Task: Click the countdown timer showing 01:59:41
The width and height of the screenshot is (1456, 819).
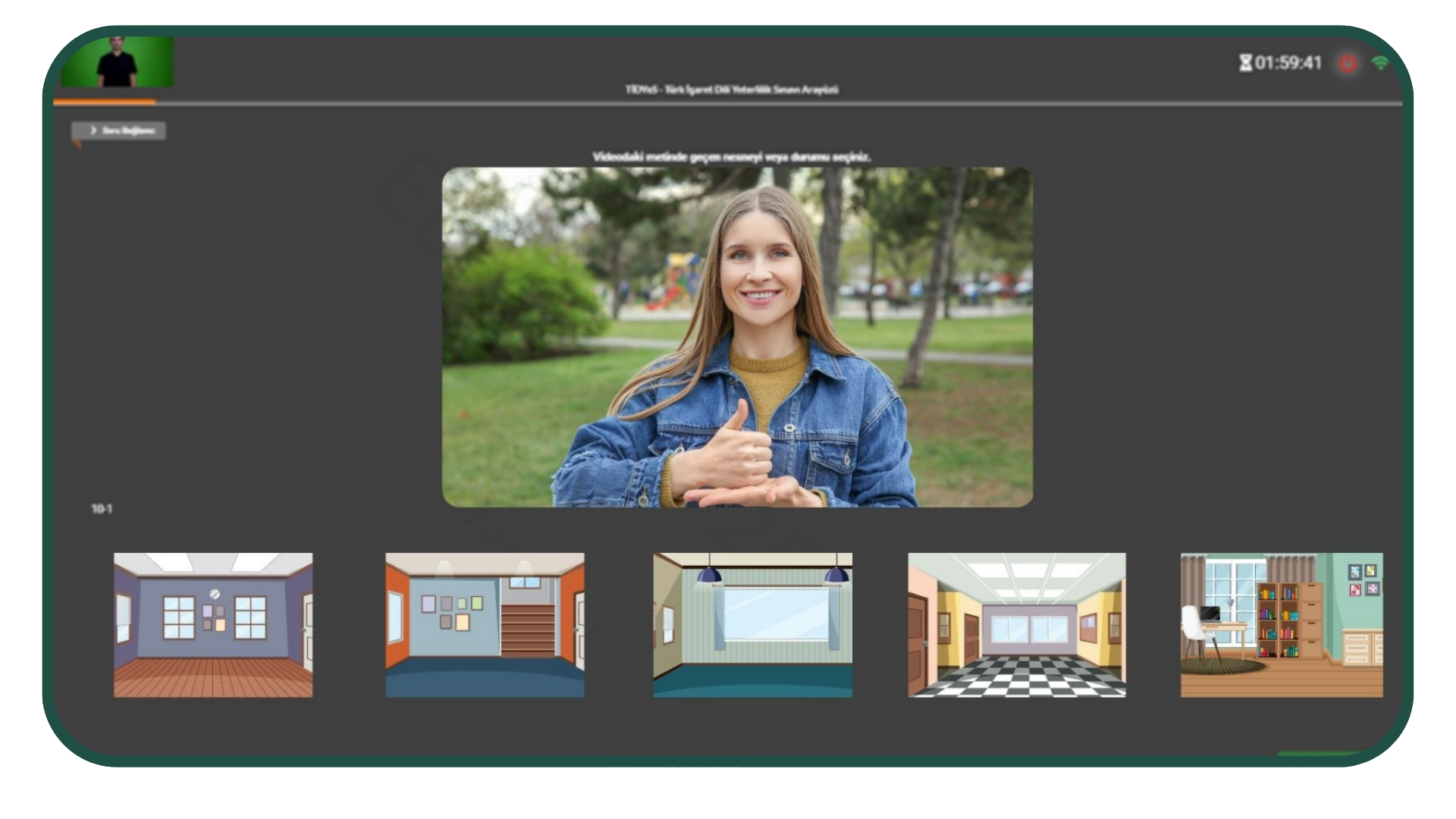Action: [x=1289, y=64]
